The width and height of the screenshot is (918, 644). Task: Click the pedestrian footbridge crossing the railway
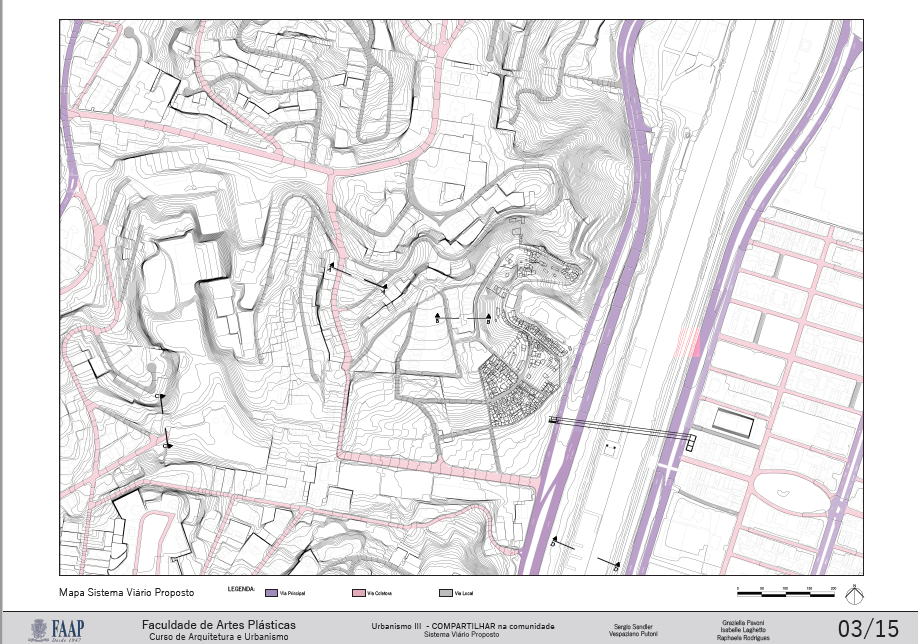tap(620, 430)
